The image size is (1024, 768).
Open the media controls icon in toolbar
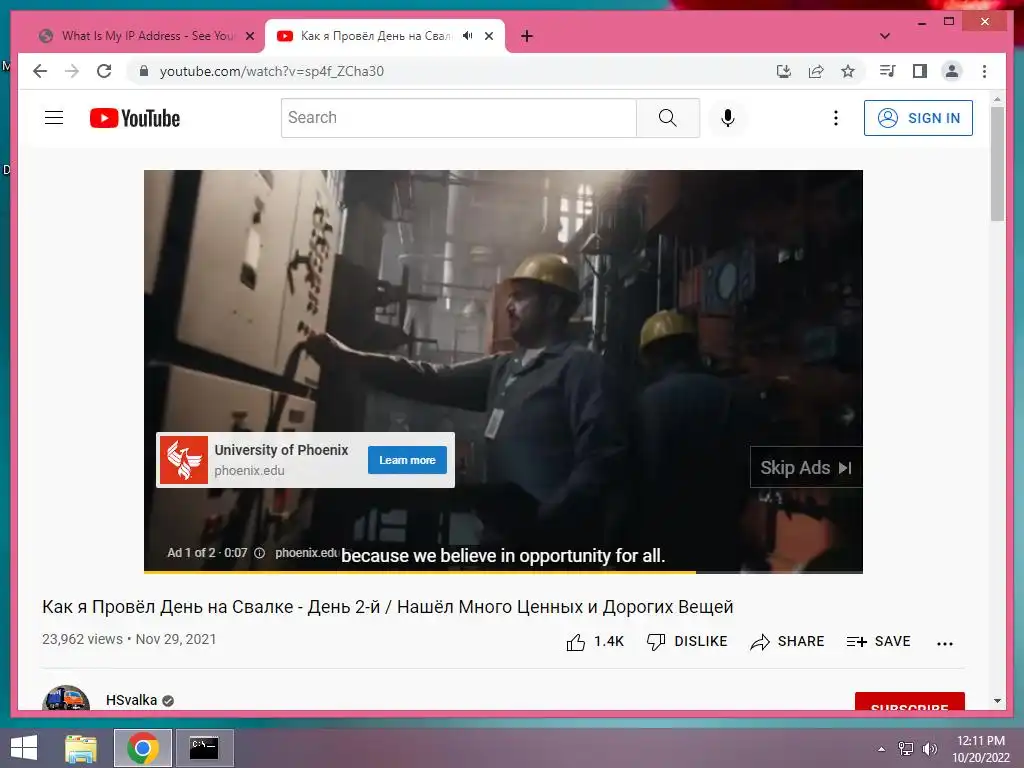[887, 71]
